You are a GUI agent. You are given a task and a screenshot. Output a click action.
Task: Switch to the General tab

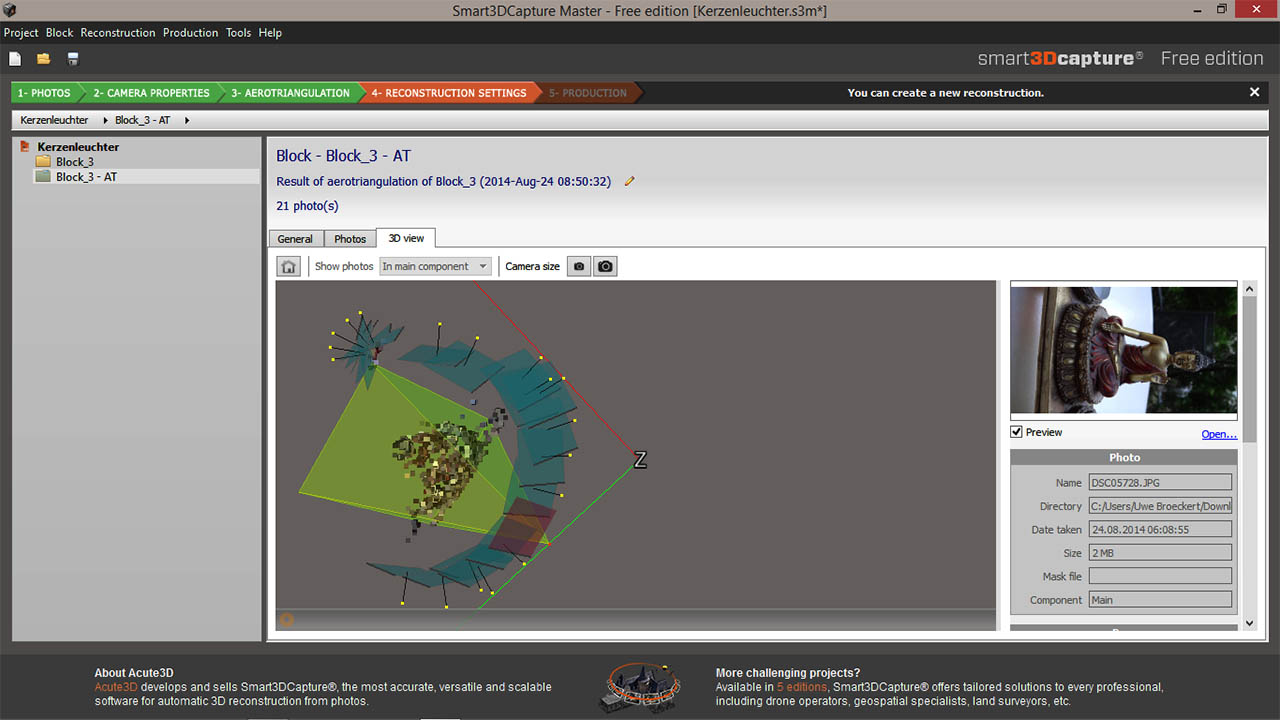pos(295,239)
